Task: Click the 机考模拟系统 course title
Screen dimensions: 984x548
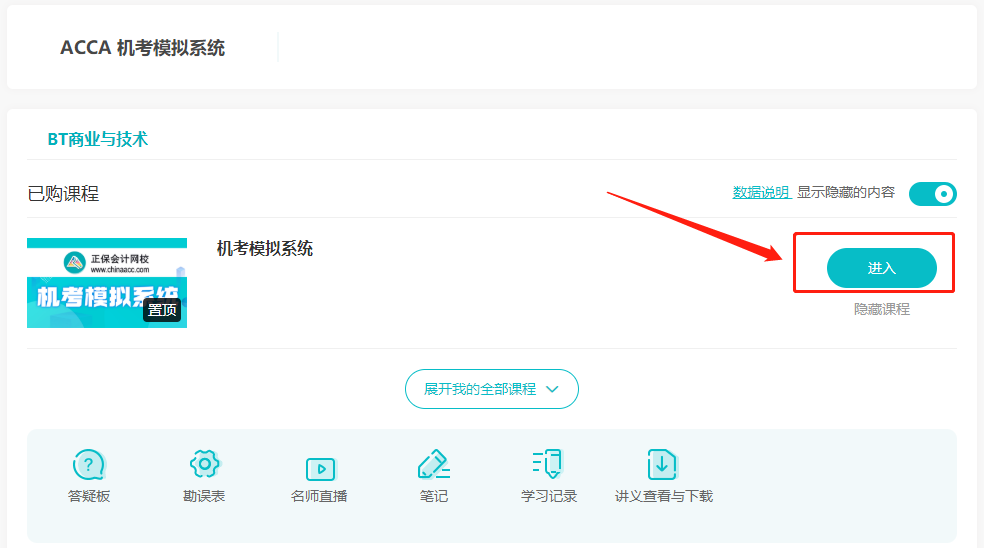Action: pos(265,249)
